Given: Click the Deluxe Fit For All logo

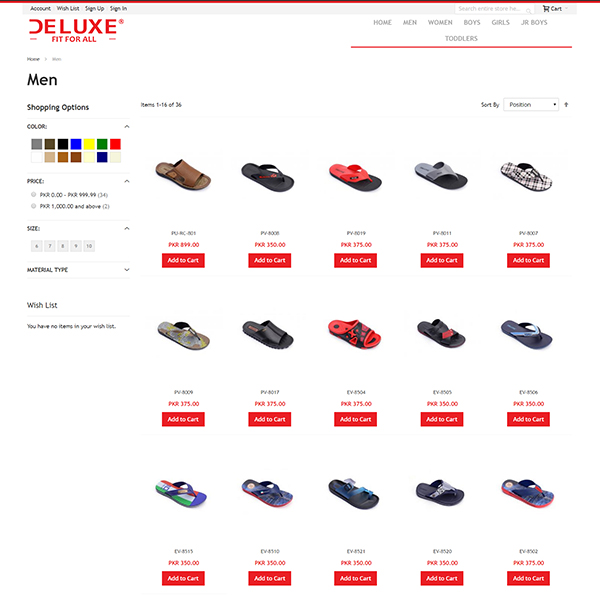Looking at the screenshot, I should coord(77,31).
